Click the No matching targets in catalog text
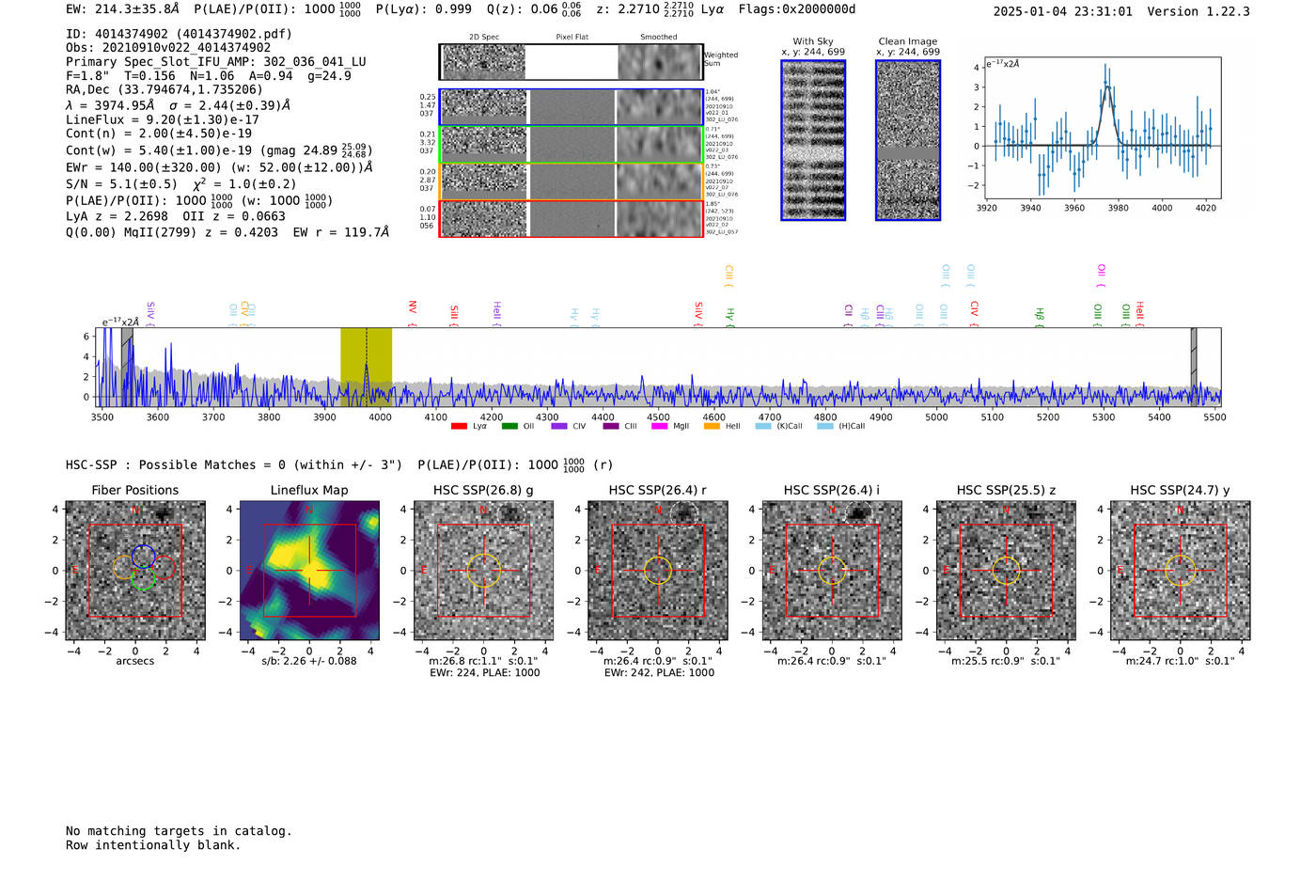 (179, 831)
